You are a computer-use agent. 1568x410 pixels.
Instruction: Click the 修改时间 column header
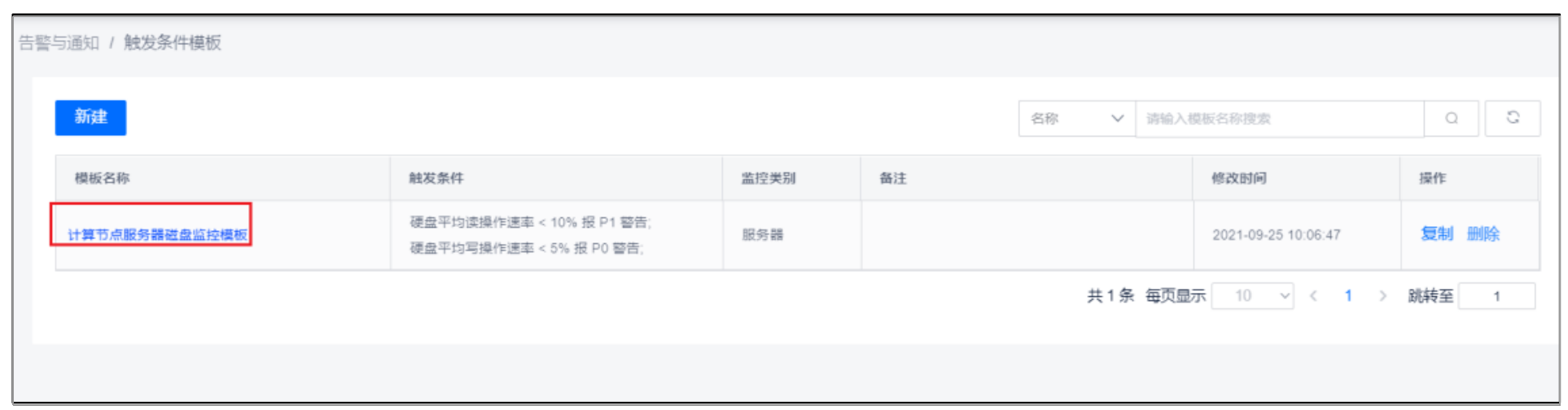pyautogui.click(x=1239, y=178)
